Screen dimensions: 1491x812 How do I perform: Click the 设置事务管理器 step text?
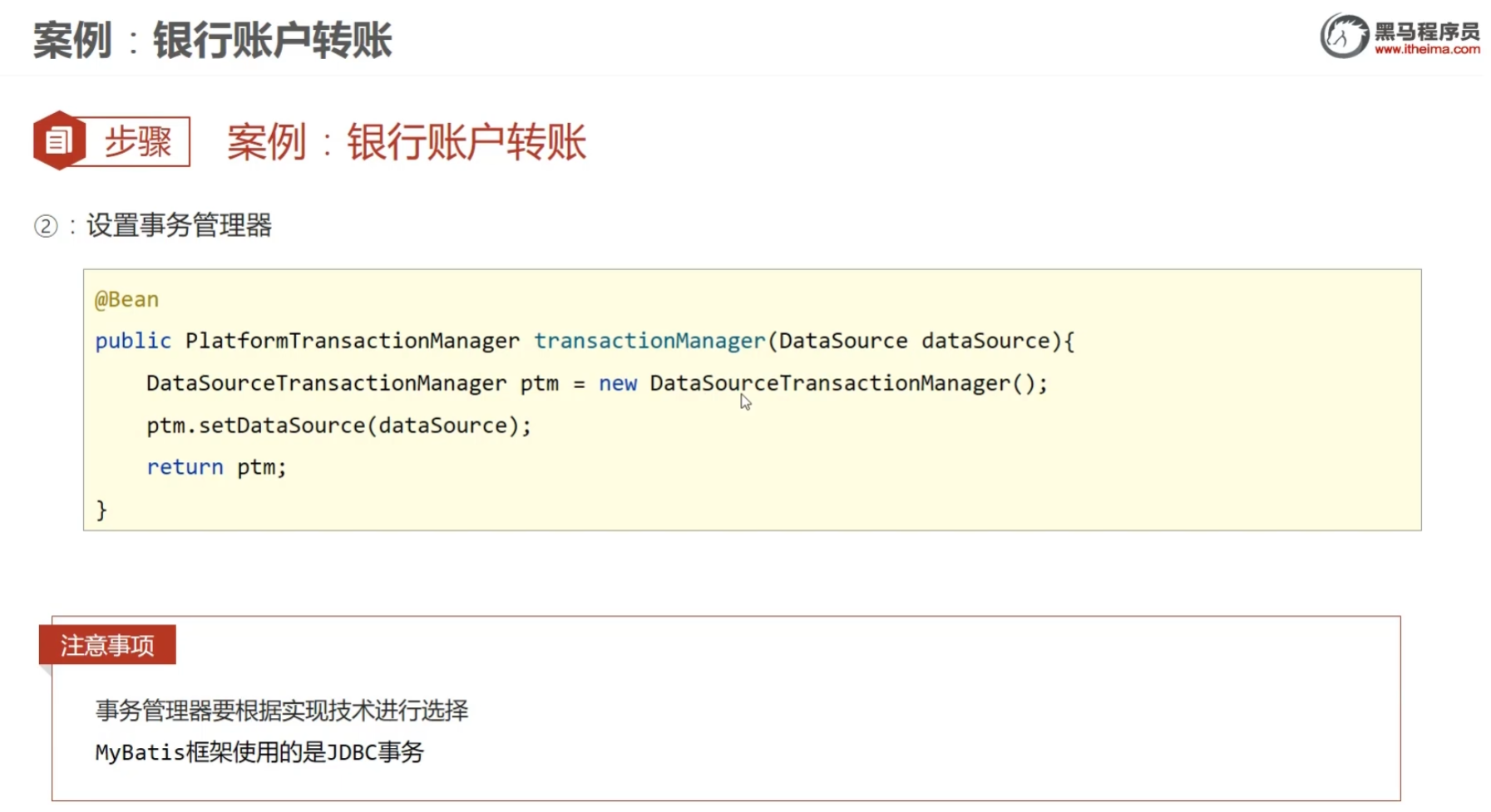180,225
